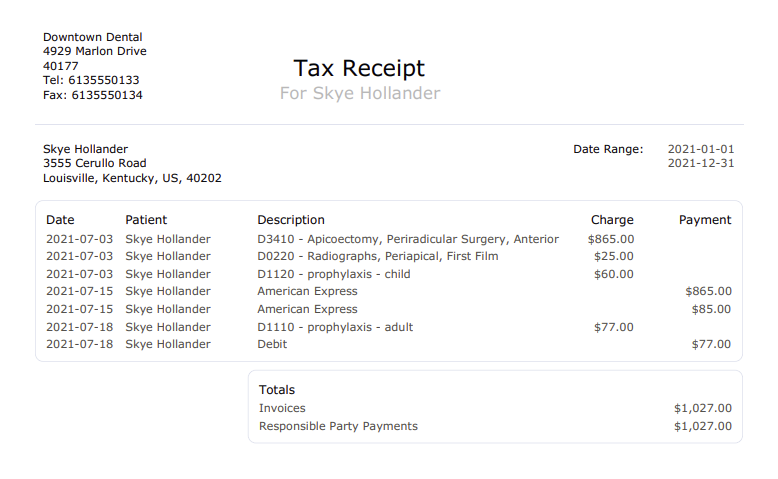Click the $865.00 American Express payment

708,291
